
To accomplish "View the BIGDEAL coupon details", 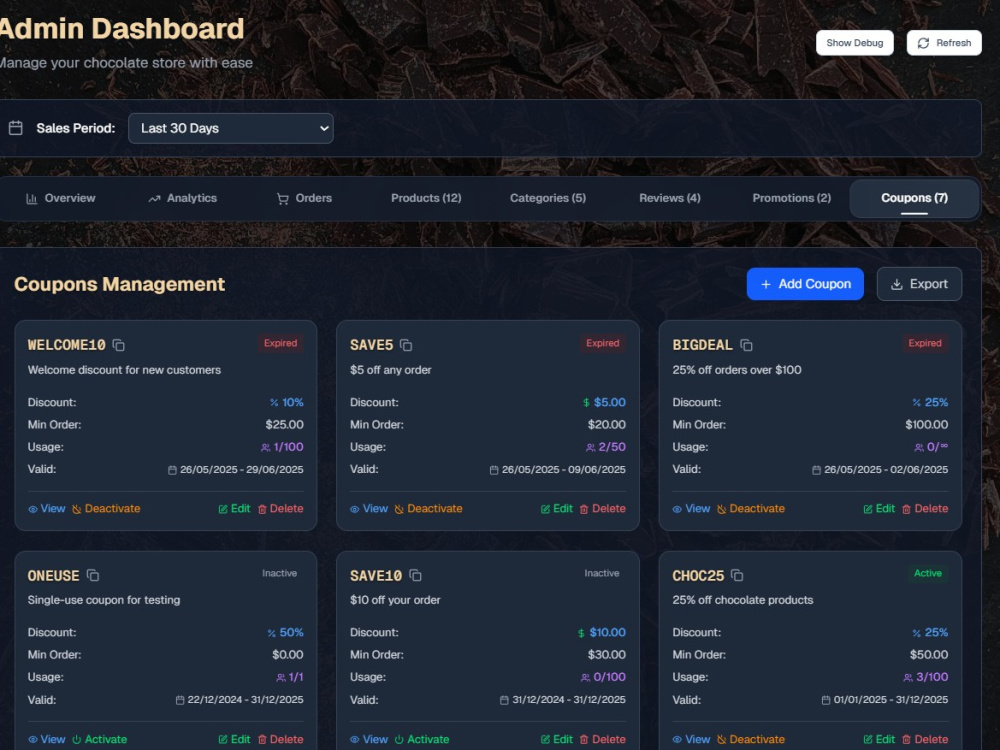I will tap(691, 509).
